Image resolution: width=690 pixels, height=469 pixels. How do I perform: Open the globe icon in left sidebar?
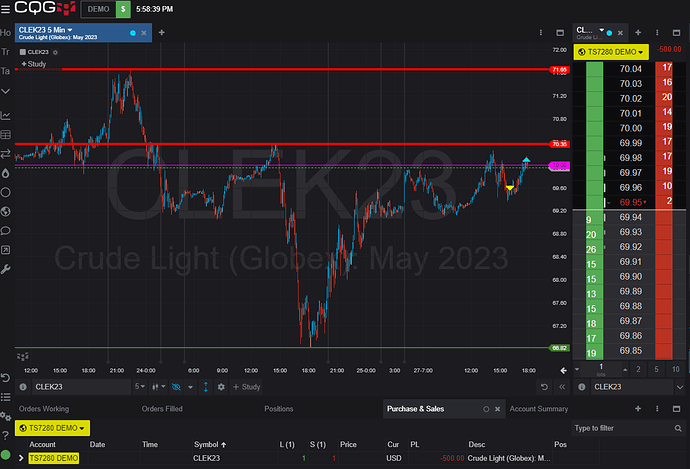[6, 212]
